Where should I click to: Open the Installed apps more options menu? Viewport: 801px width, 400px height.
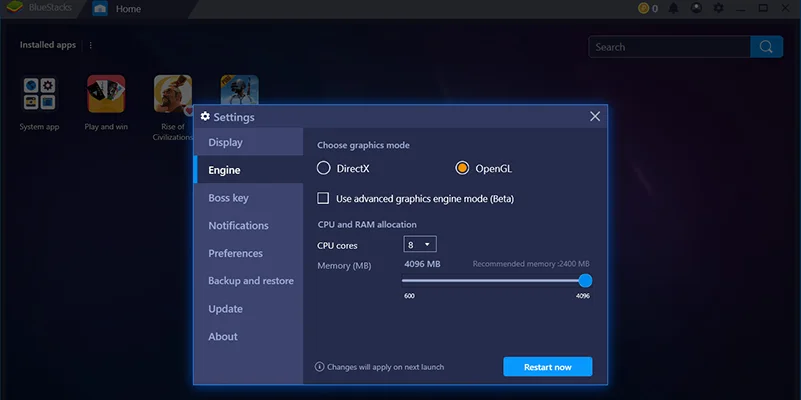click(x=90, y=45)
